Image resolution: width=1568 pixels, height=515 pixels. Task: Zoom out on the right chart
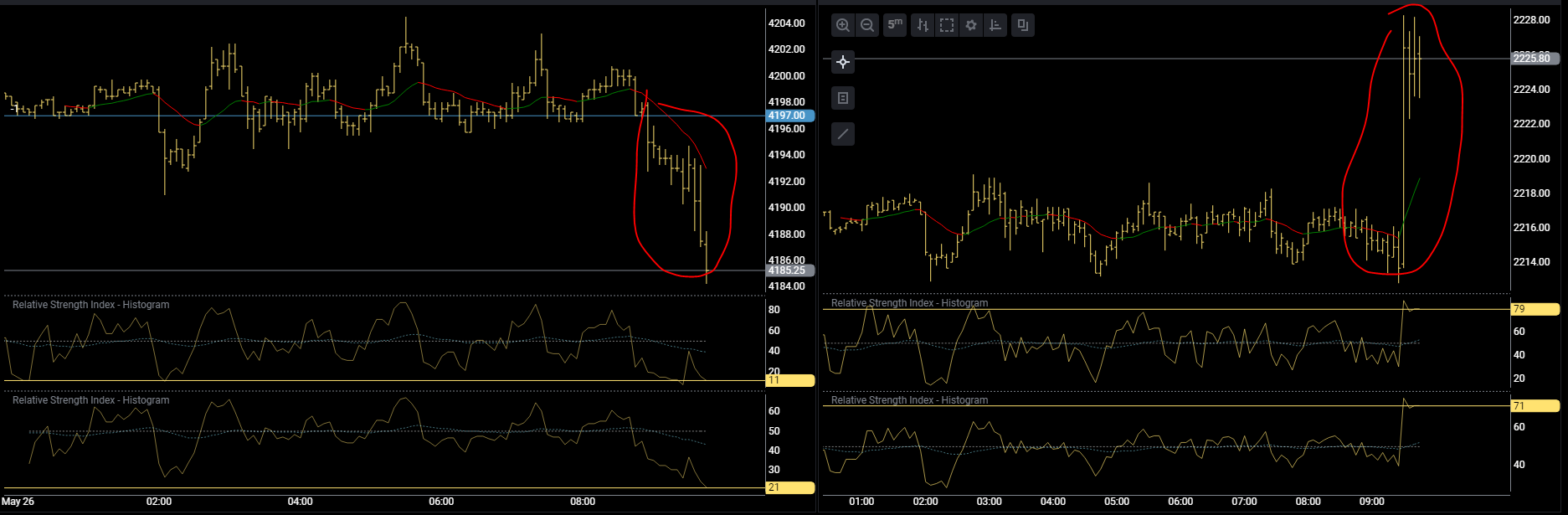tap(867, 25)
